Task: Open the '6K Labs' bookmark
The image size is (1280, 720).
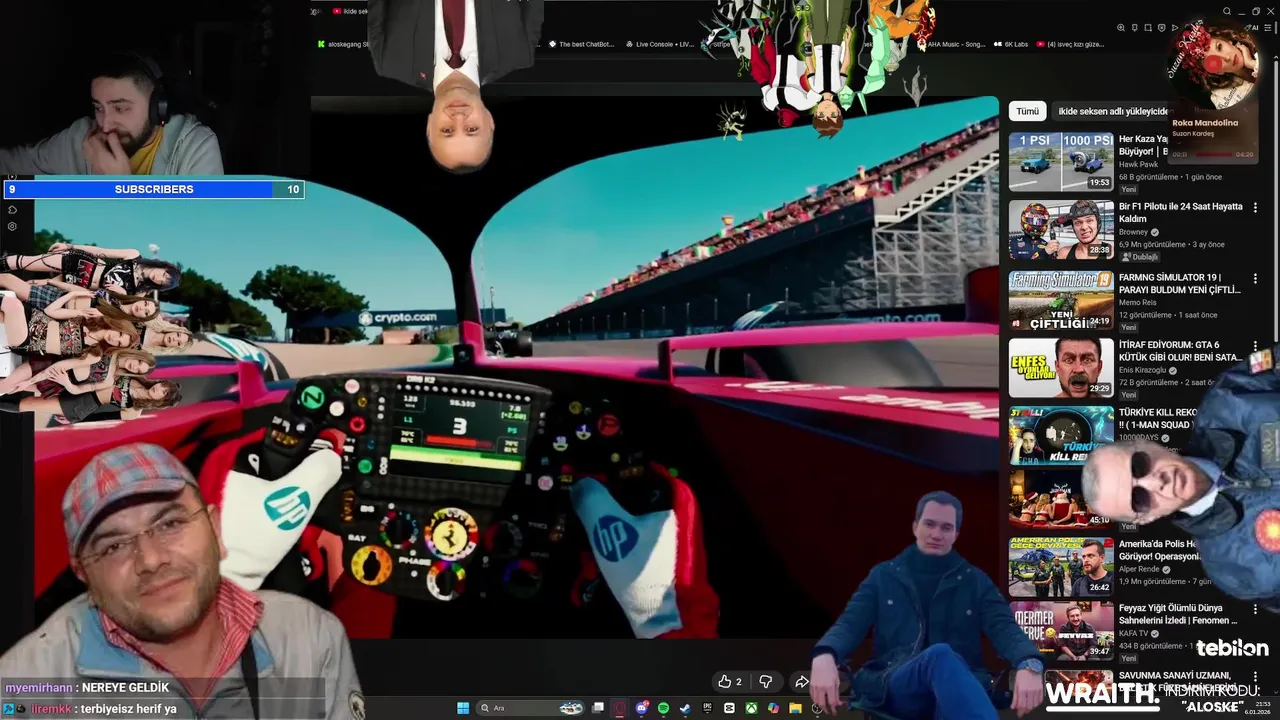Action: coord(1010,44)
